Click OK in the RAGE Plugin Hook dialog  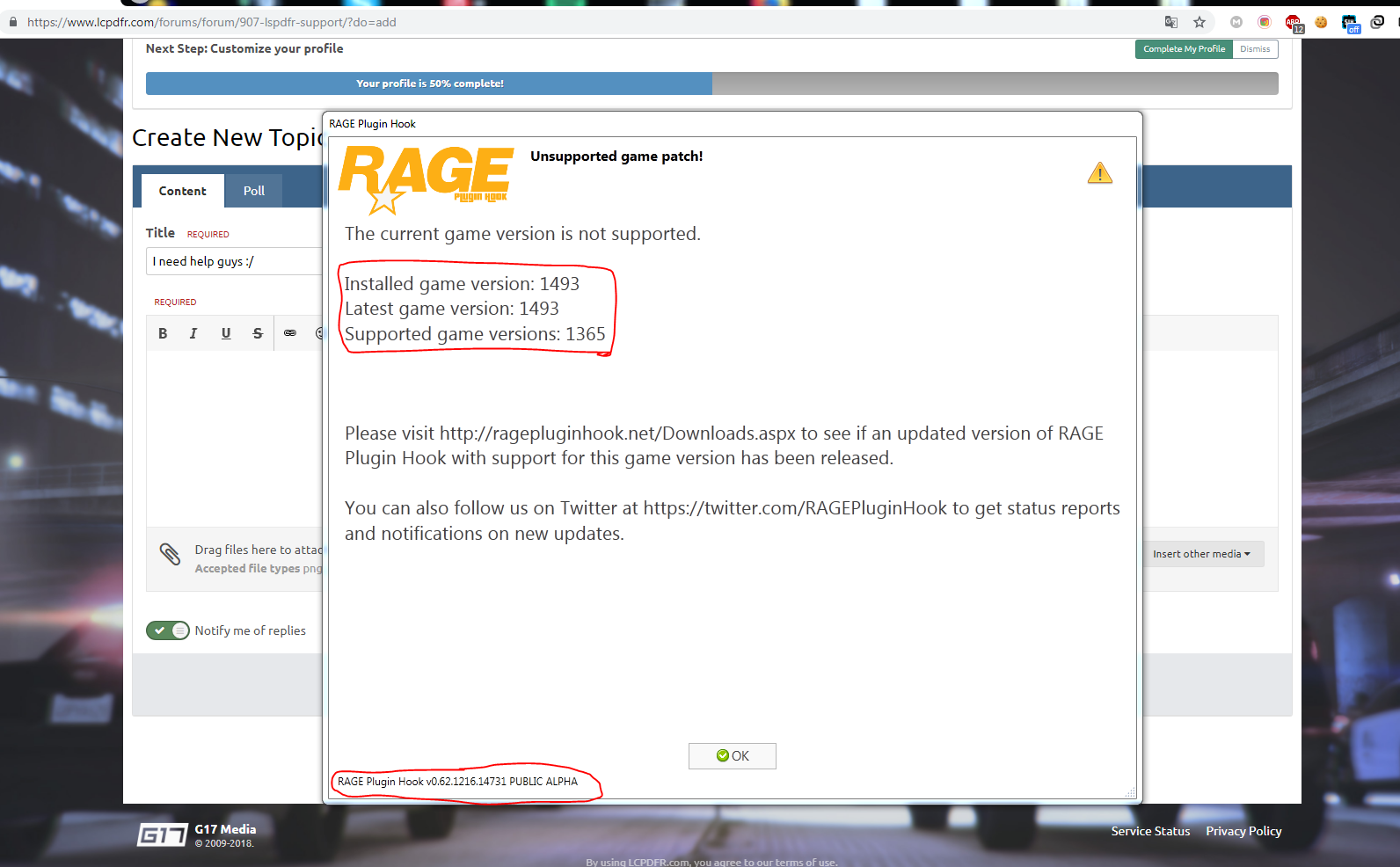[x=733, y=756]
